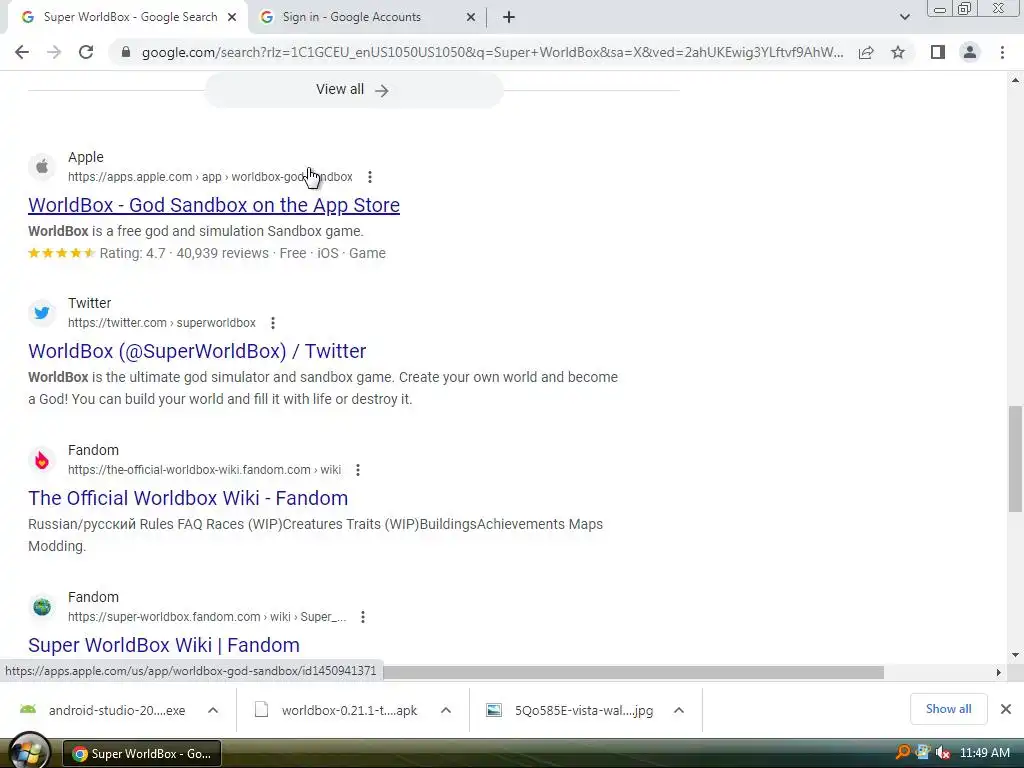Open the tab search dropdown chevron
Image resolution: width=1024 pixels, height=768 pixels.
coord(904,17)
